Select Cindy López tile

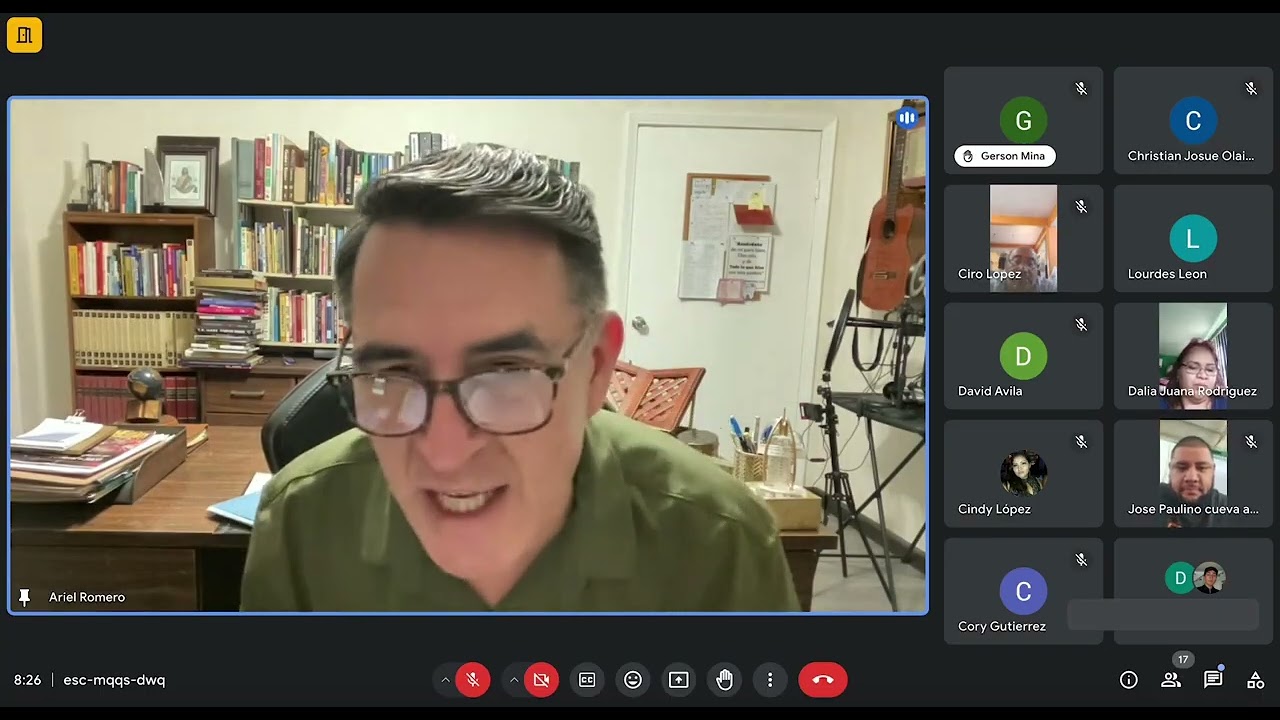coord(1024,473)
